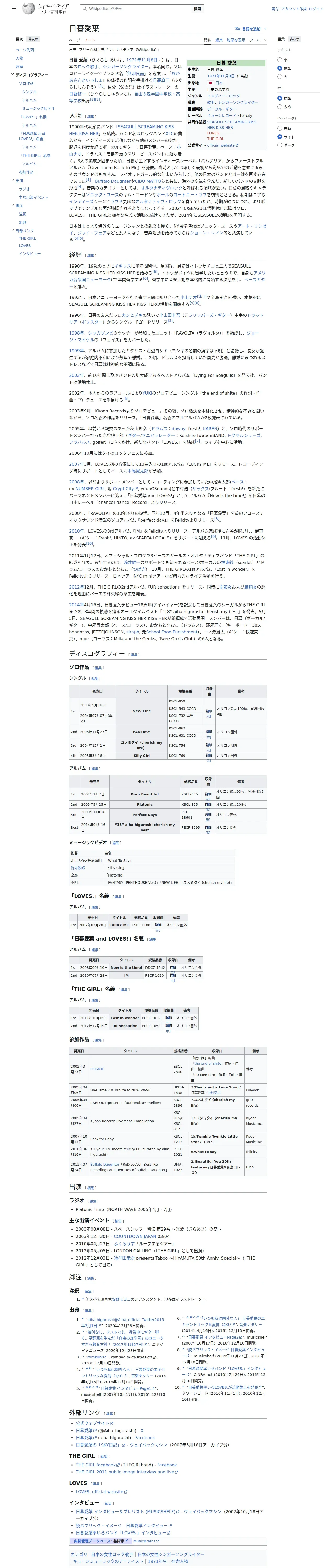Jump to 参加作品 in contents sidebar
Viewport: 336px width, 1568px height.
click(26, 172)
